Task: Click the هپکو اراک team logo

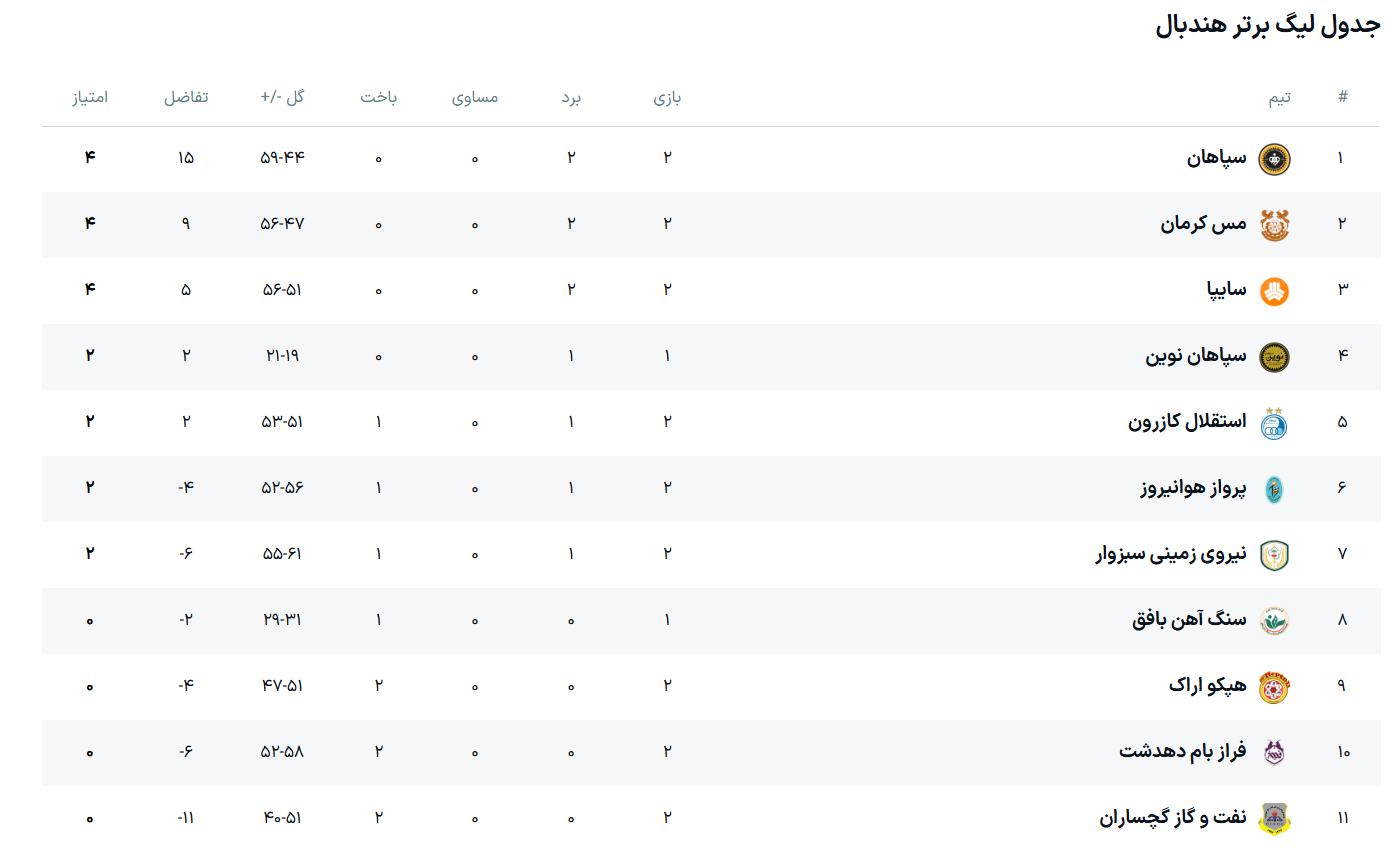Action: click(1273, 687)
